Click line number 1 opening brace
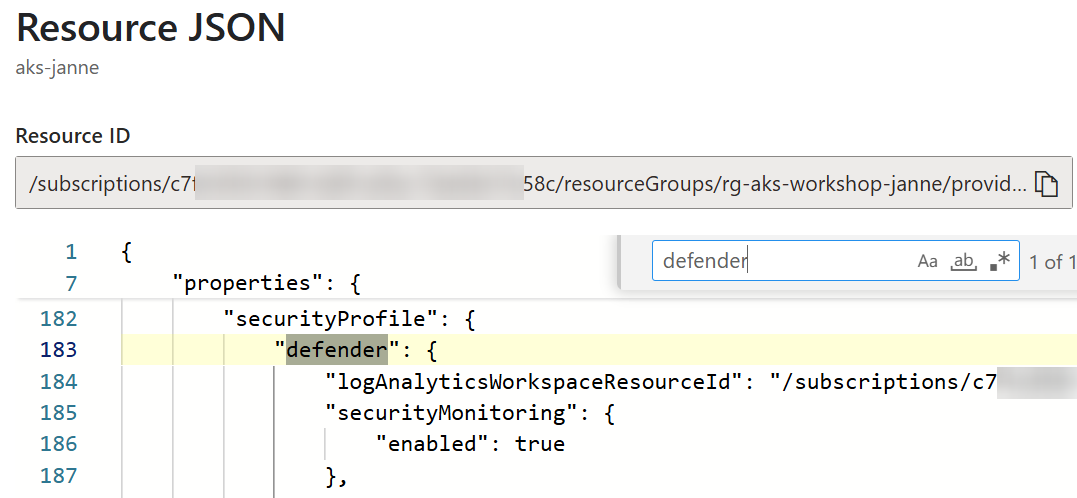This screenshot has height=498, width=1077. point(126,252)
